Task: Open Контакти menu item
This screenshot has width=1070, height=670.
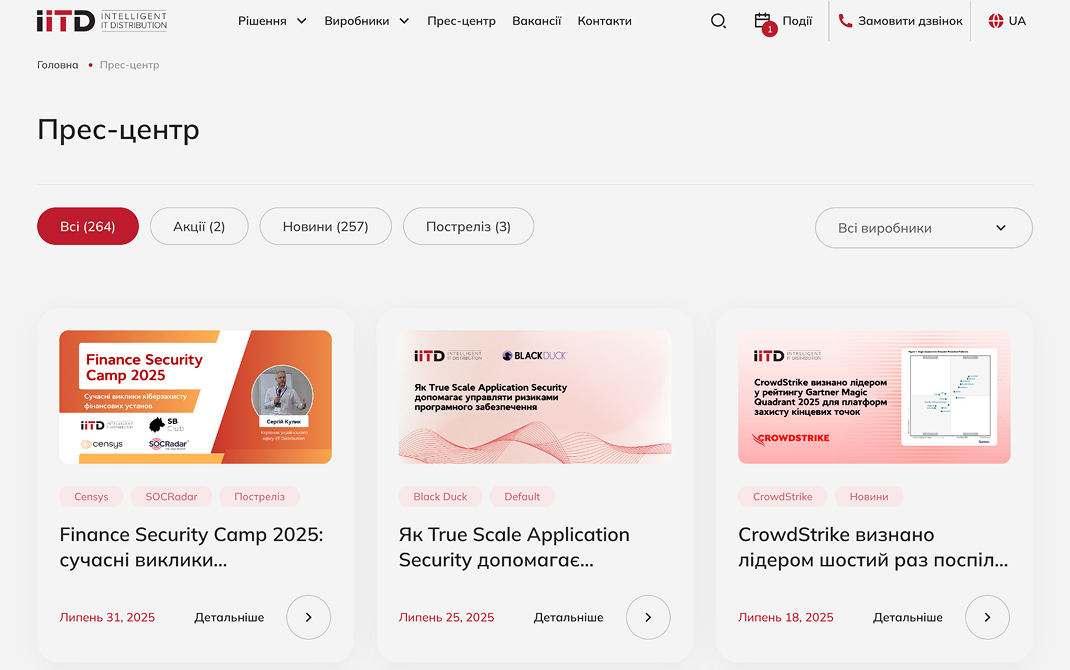Action: click(x=604, y=21)
